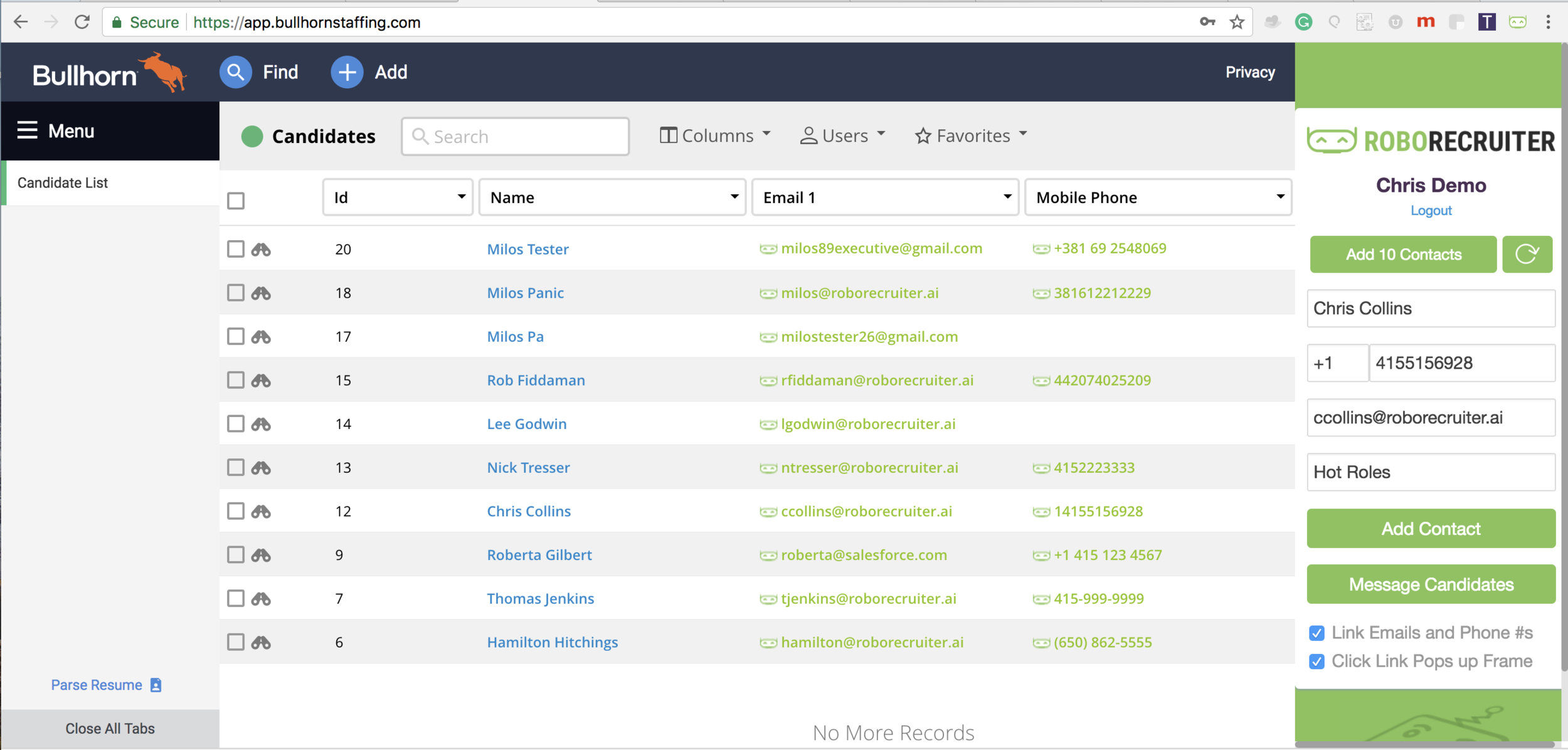Image resolution: width=1568 pixels, height=750 pixels.
Task: Click RoboRecruiter extension icon in browser toolbar
Action: (x=1518, y=22)
